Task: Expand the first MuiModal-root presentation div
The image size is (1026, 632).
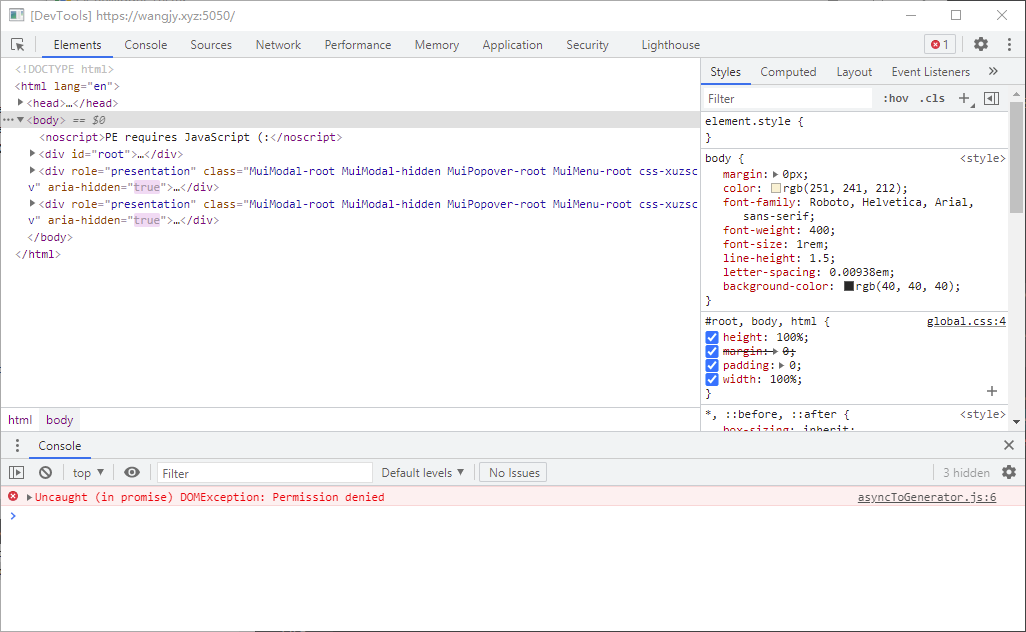Action: click(x=32, y=170)
